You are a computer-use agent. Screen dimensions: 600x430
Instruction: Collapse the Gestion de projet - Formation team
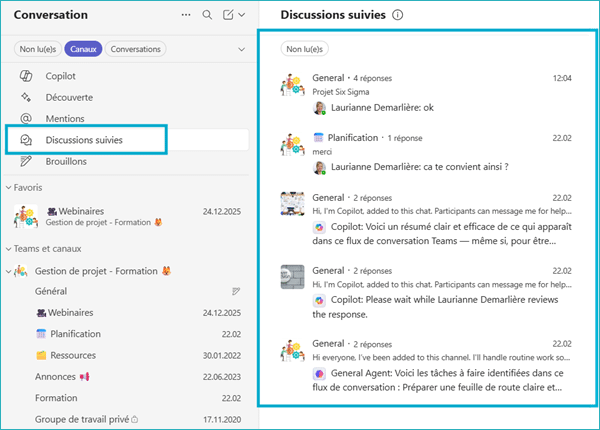tap(8, 272)
